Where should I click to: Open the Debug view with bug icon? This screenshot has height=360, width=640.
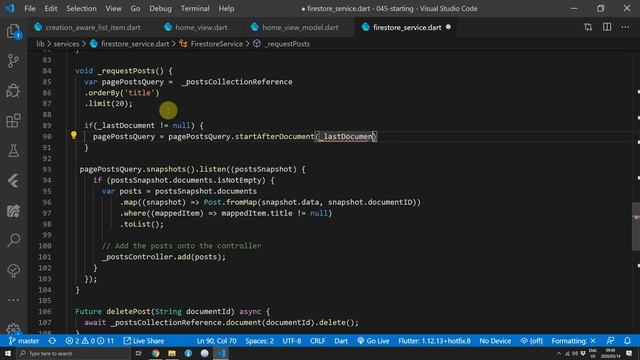pyautogui.click(x=13, y=91)
